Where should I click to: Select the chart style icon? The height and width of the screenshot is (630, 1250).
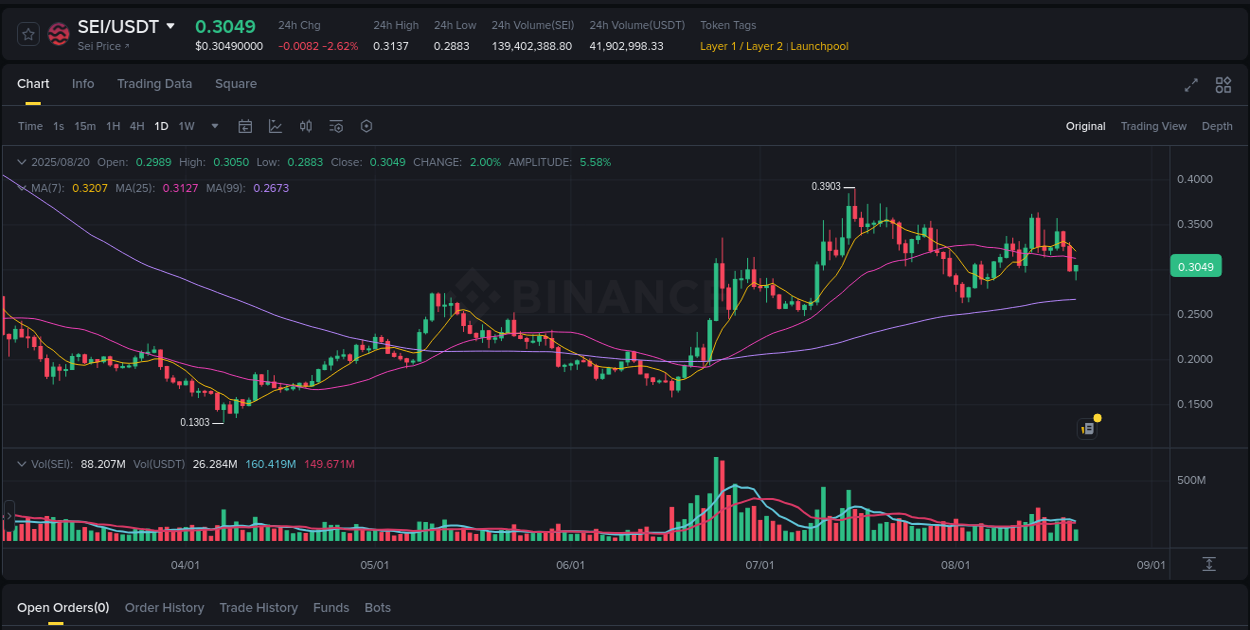275,126
